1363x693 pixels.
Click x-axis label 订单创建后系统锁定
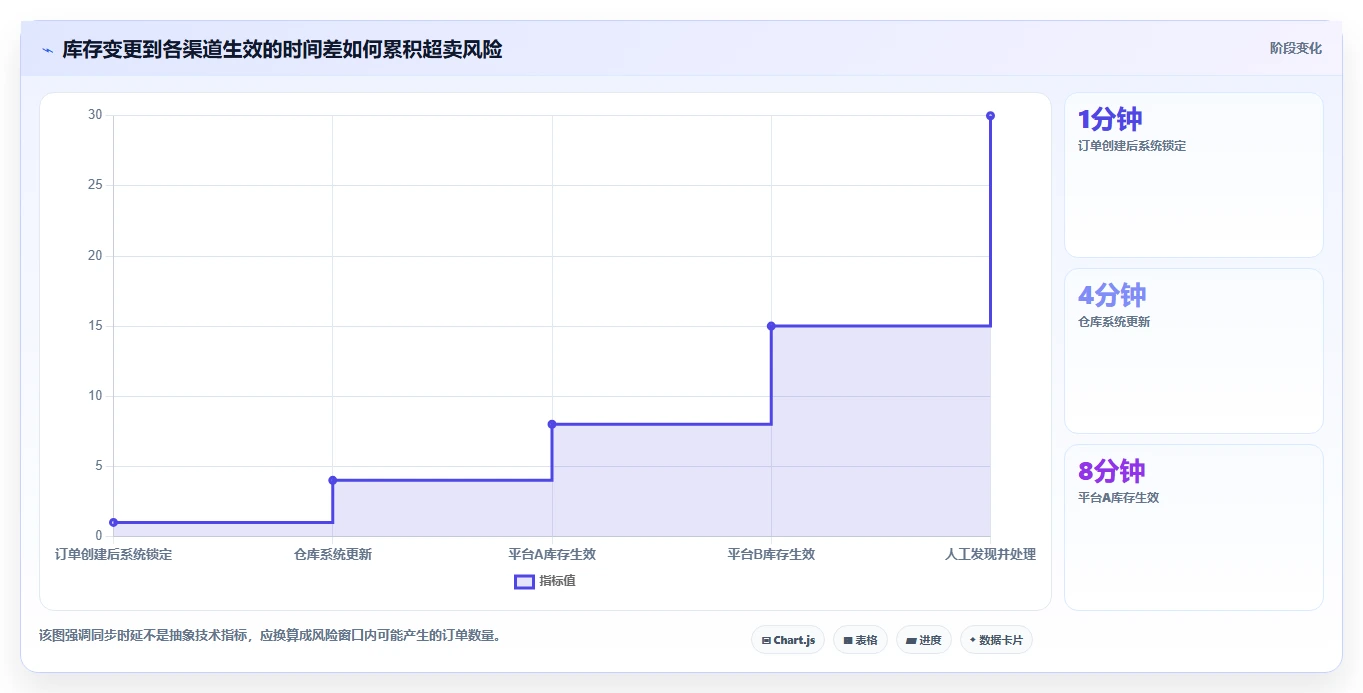click(113, 554)
